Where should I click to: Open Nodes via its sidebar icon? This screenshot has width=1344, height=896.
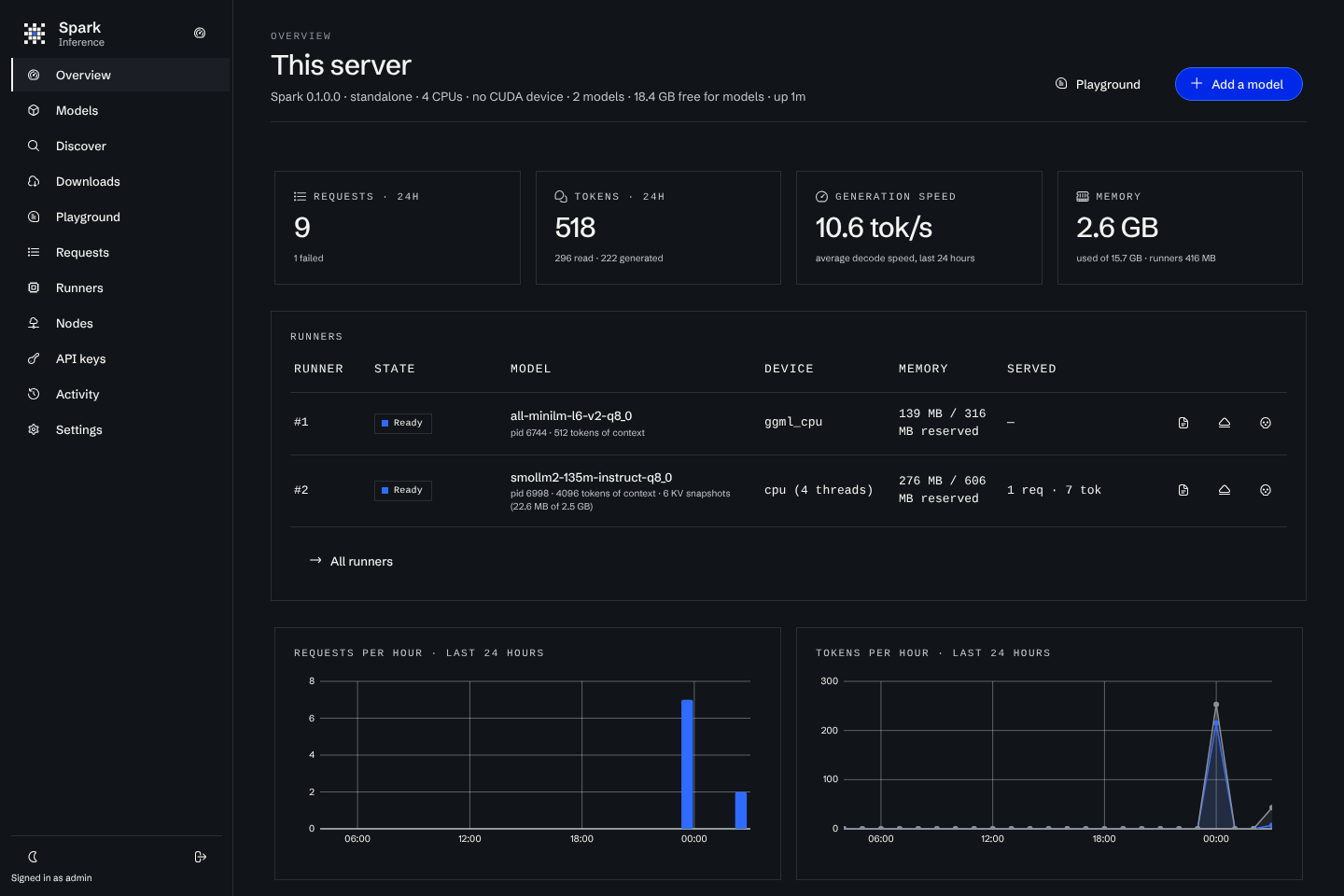click(34, 323)
